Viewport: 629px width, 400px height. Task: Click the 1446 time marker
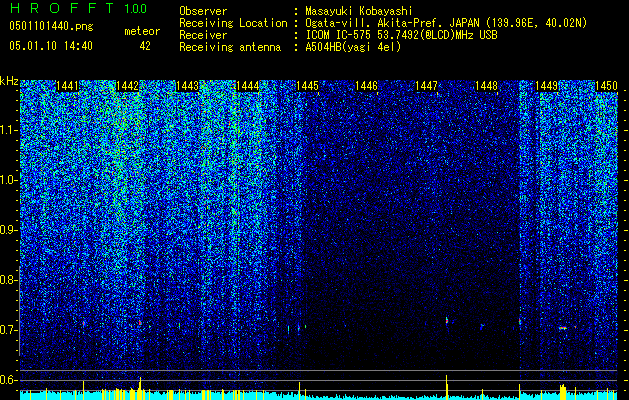click(x=366, y=86)
